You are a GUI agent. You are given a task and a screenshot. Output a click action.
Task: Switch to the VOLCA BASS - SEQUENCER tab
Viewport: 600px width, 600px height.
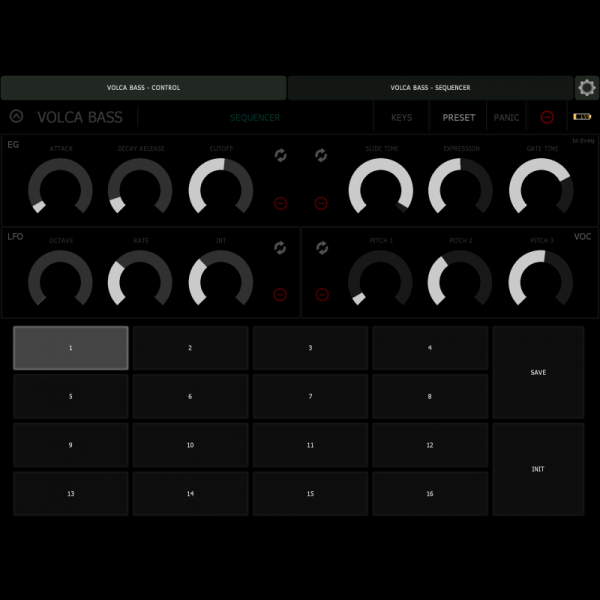pos(430,88)
